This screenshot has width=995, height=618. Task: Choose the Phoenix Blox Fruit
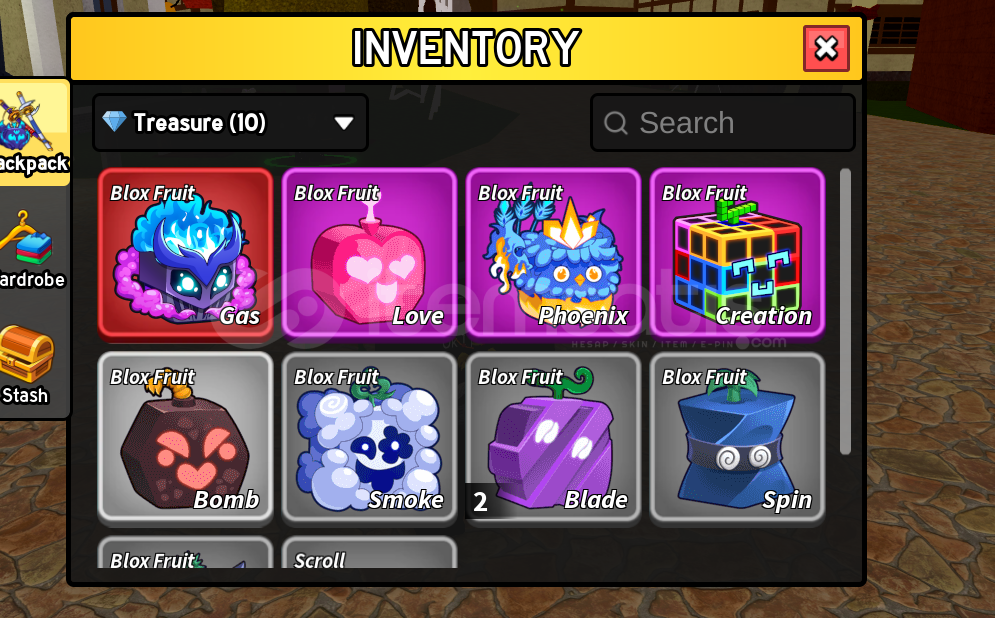(553, 252)
